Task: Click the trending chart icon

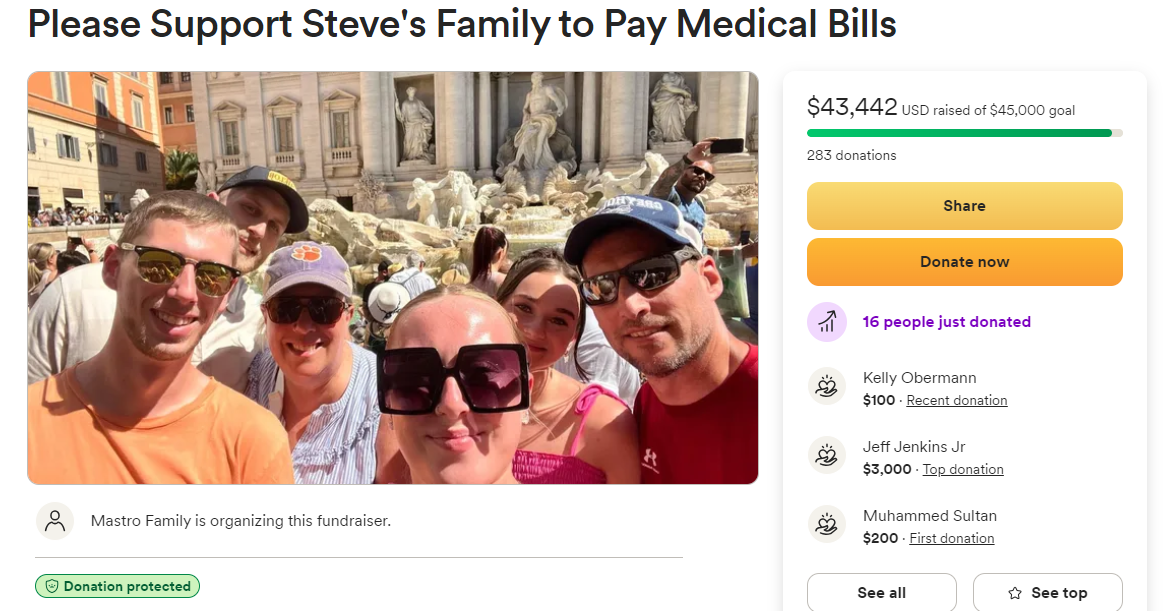Action: click(x=827, y=322)
